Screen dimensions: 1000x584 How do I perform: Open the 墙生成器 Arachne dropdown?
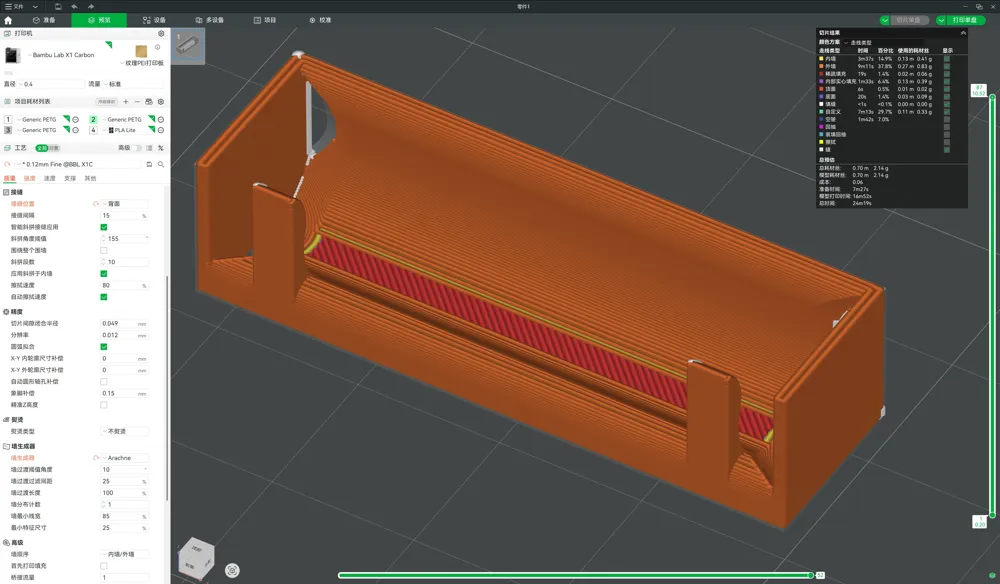click(x=124, y=458)
